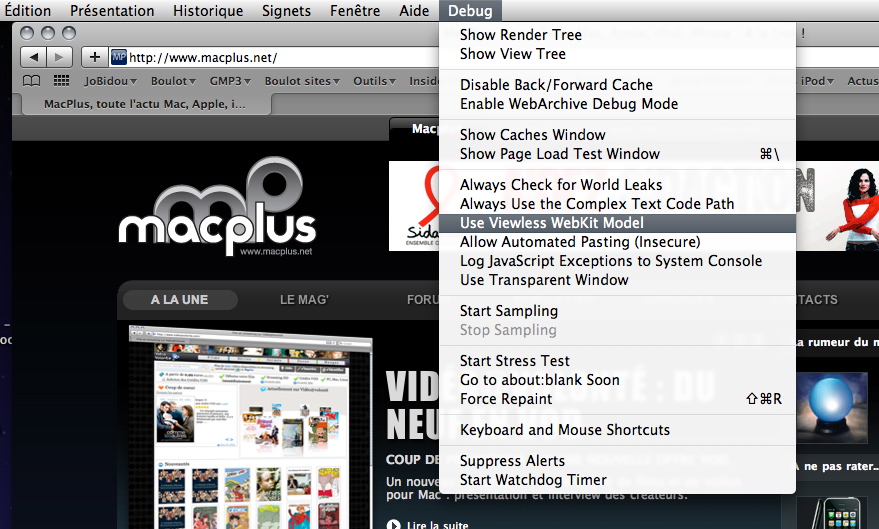Toggle Always Check for World Leaks
Image resolution: width=879 pixels, height=529 pixels.
(617, 184)
